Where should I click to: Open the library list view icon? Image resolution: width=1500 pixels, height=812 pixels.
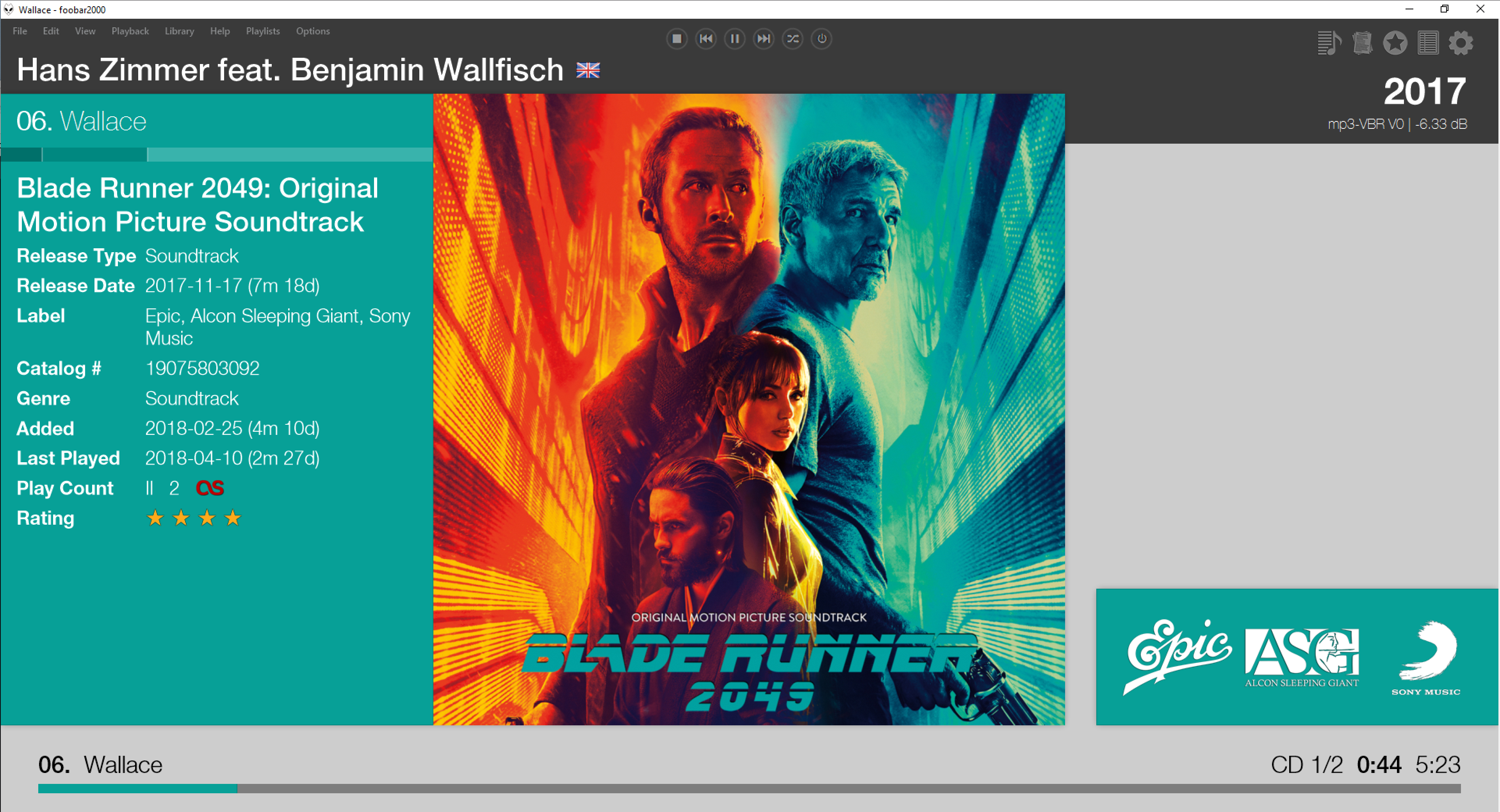click(1428, 43)
